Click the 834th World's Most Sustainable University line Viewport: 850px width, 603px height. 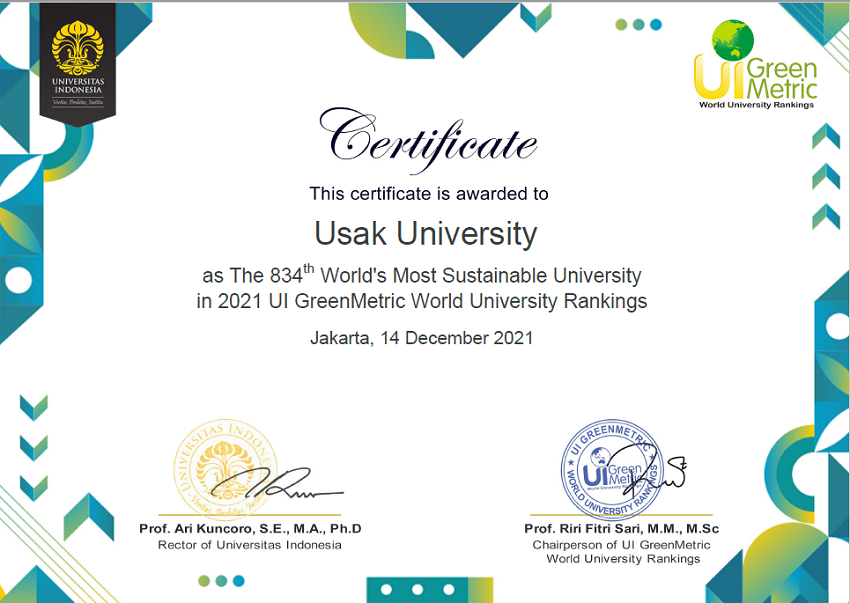pyautogui.click(x=421, y=275)
